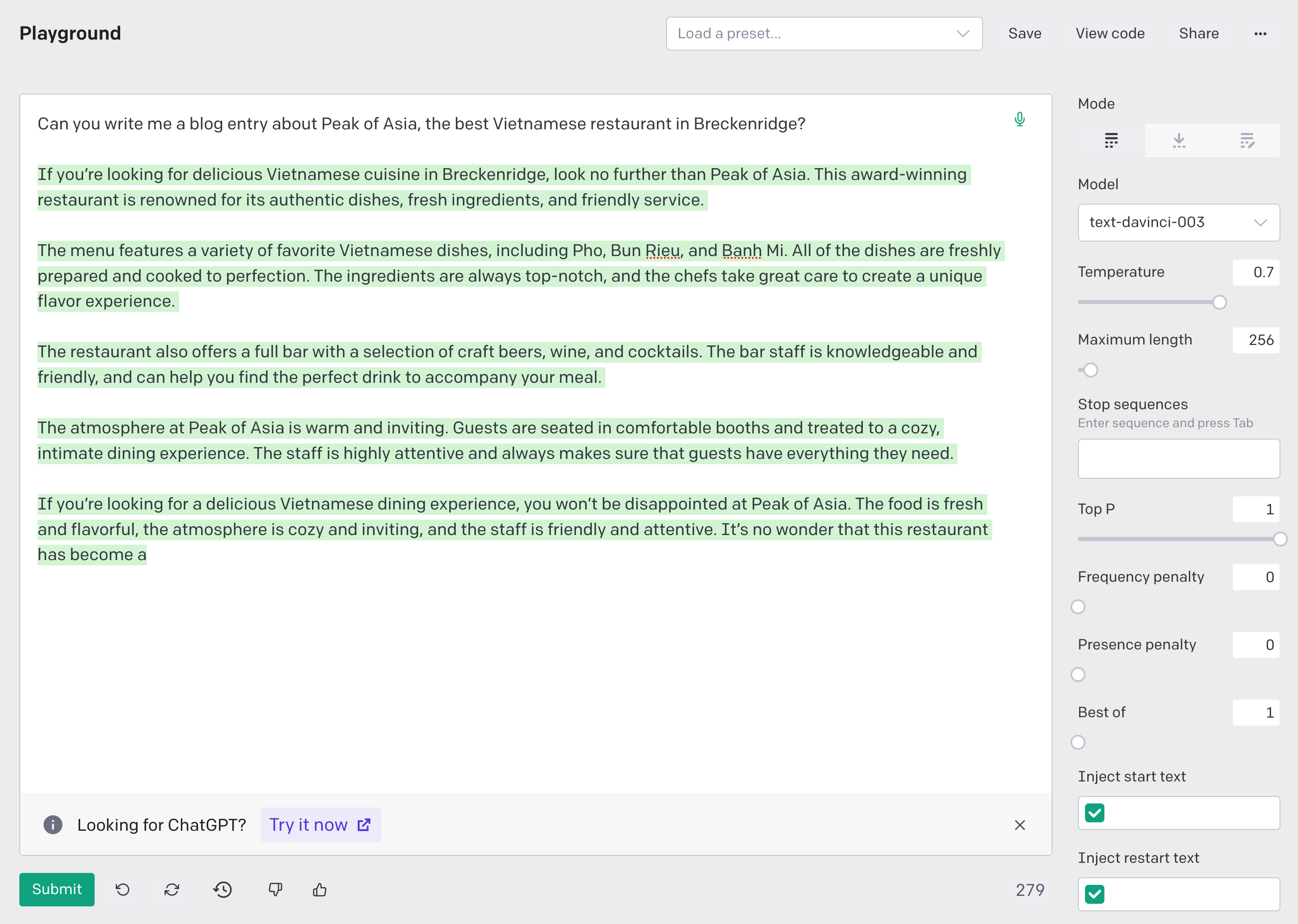
Task: Click the thumbs up feedback icon
Action: (x=320, y=889)
